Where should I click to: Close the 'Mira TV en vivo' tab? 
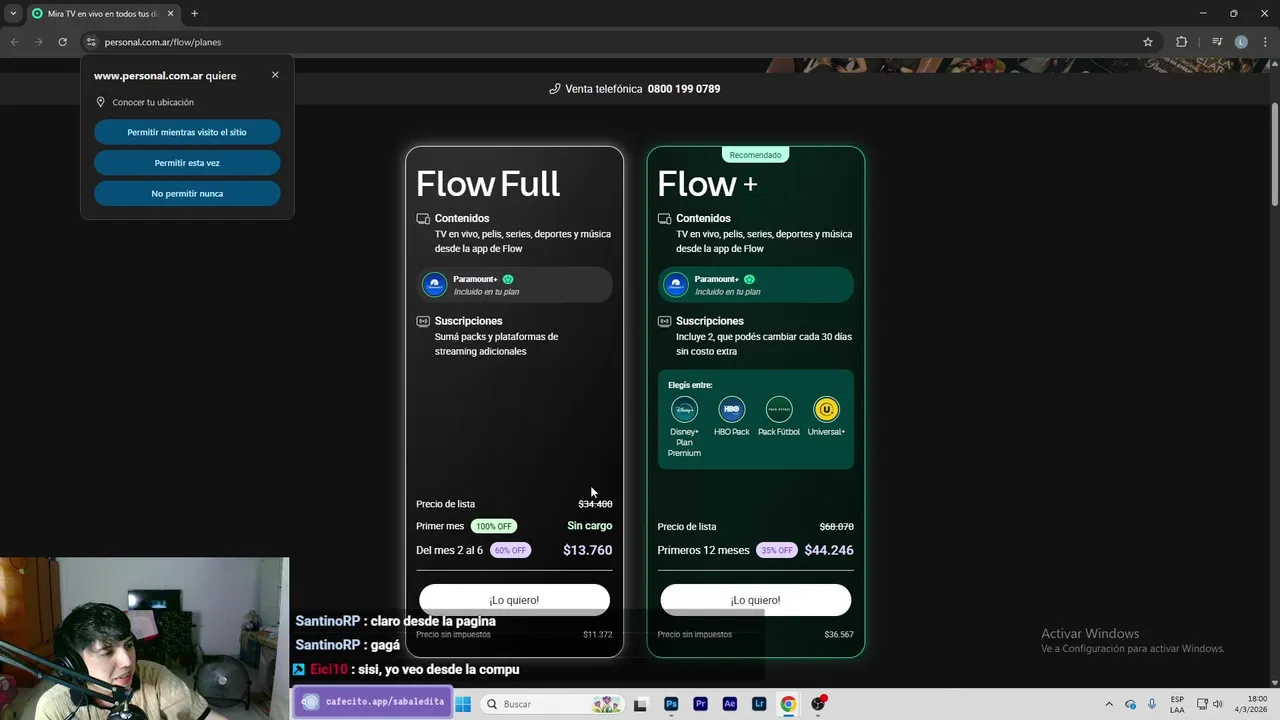click(x=170, y=14)
